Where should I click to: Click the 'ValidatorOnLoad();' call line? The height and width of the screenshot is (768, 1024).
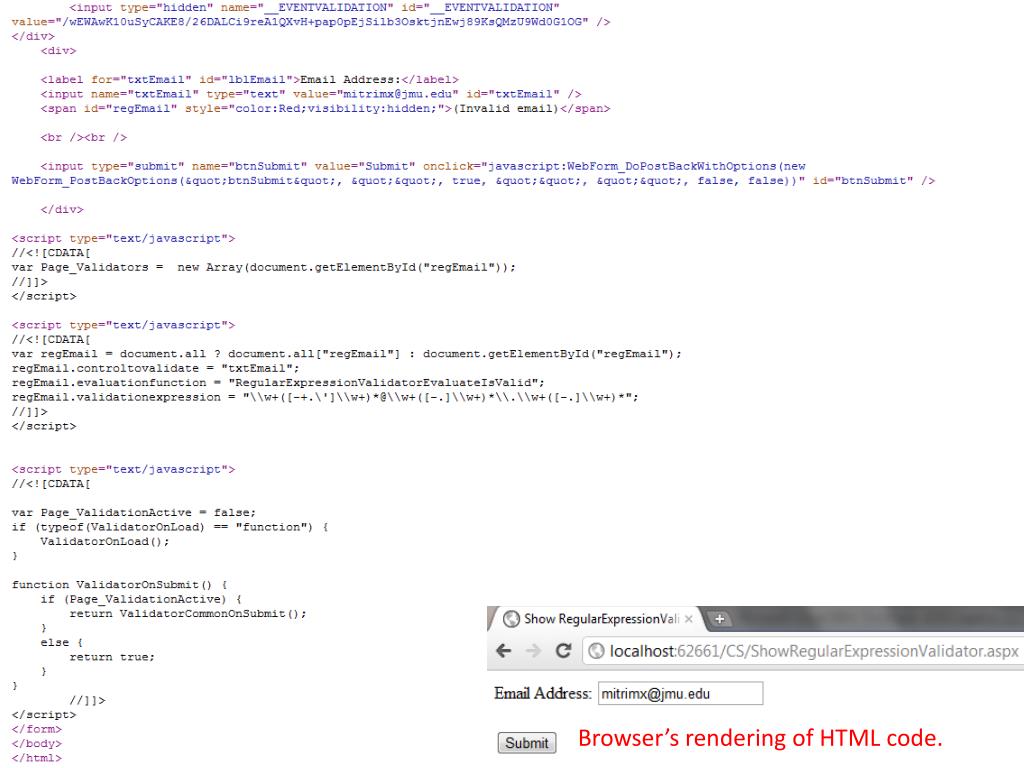105,541
